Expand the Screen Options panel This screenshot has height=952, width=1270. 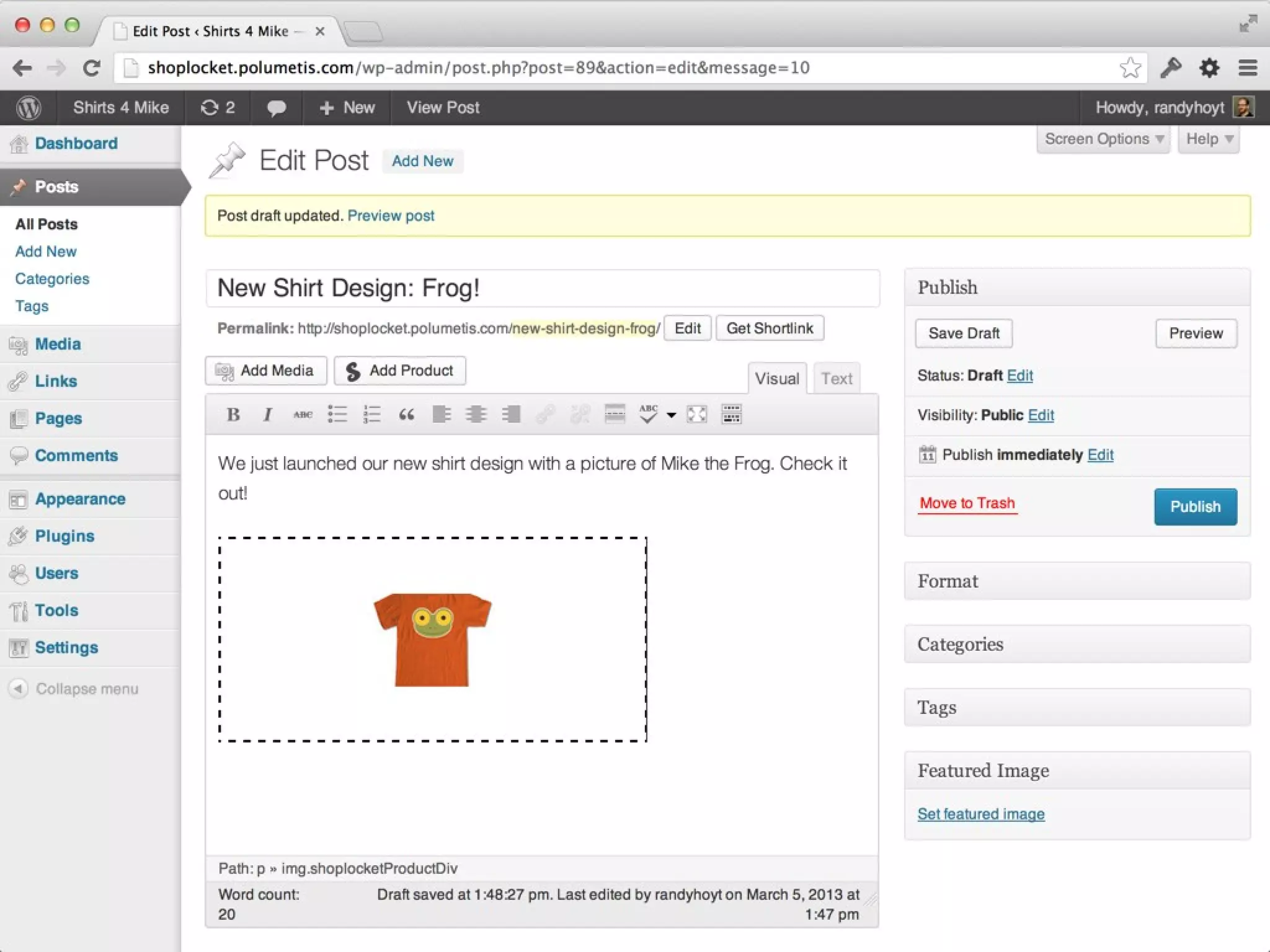(x=1103, y=139)
